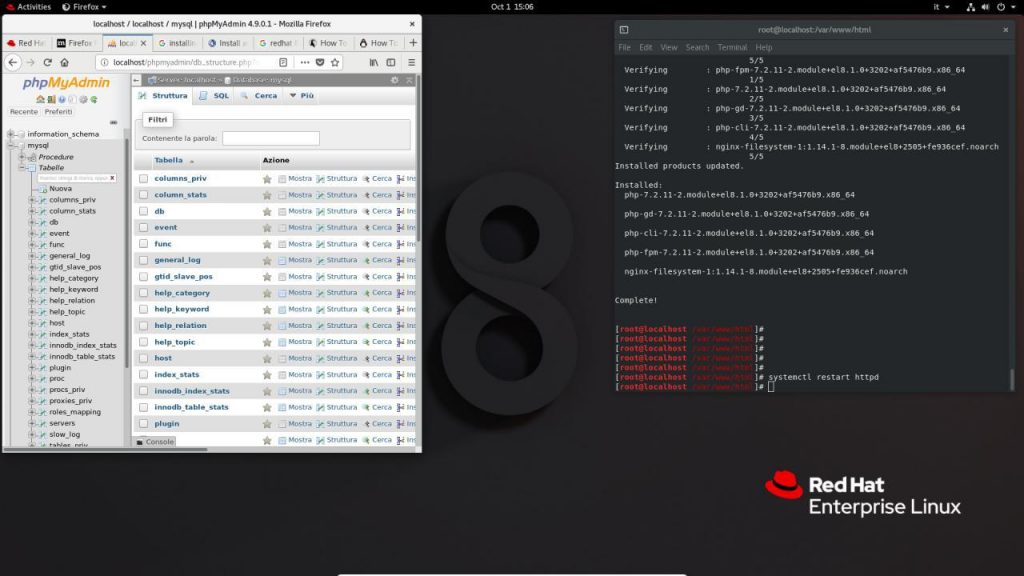The height and width of the screenshot is (576, 1024).
Task: Expand Procedure node under mysql
Action: click(x=22, y=157)
